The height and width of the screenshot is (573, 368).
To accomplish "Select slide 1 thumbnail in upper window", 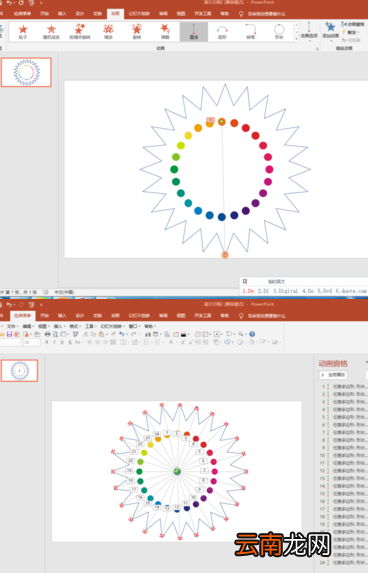I will tap(26, 72).
